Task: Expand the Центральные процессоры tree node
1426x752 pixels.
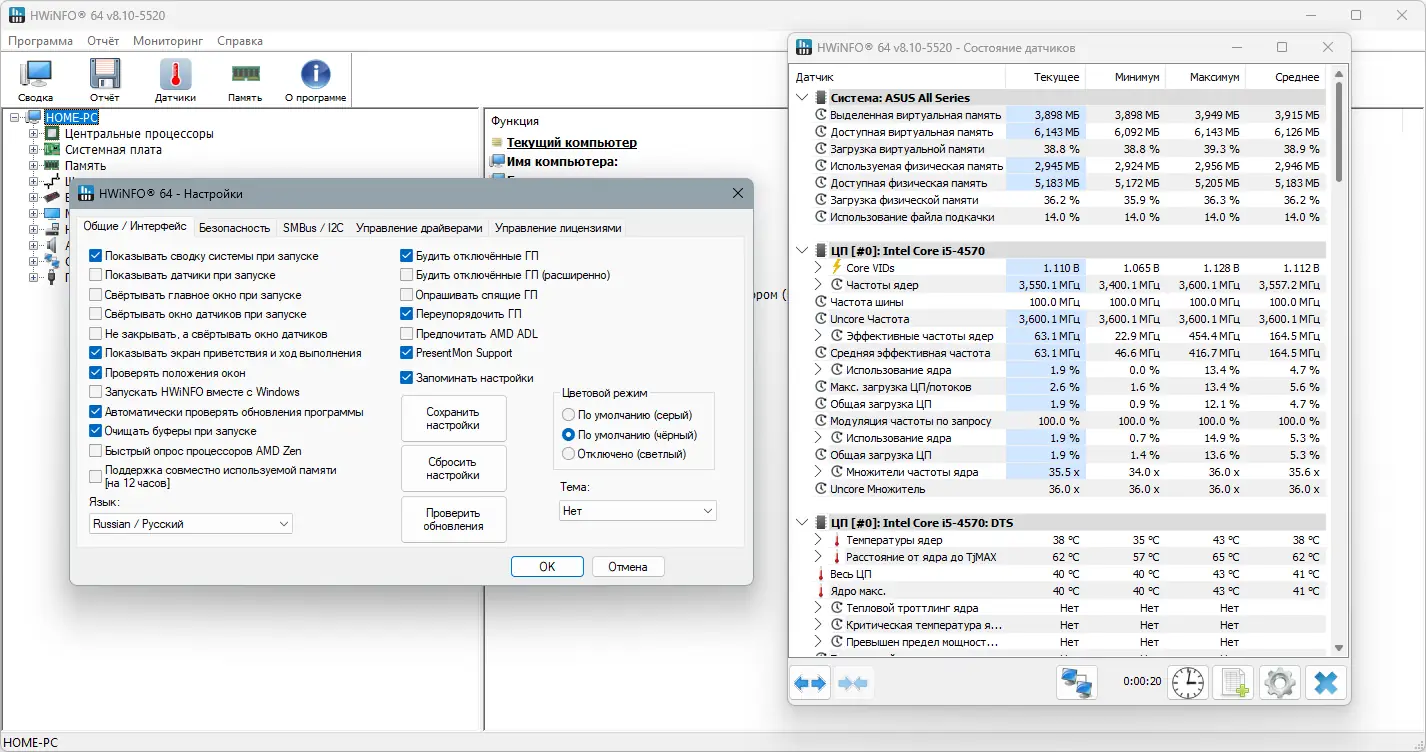Action: pos(34,134)
